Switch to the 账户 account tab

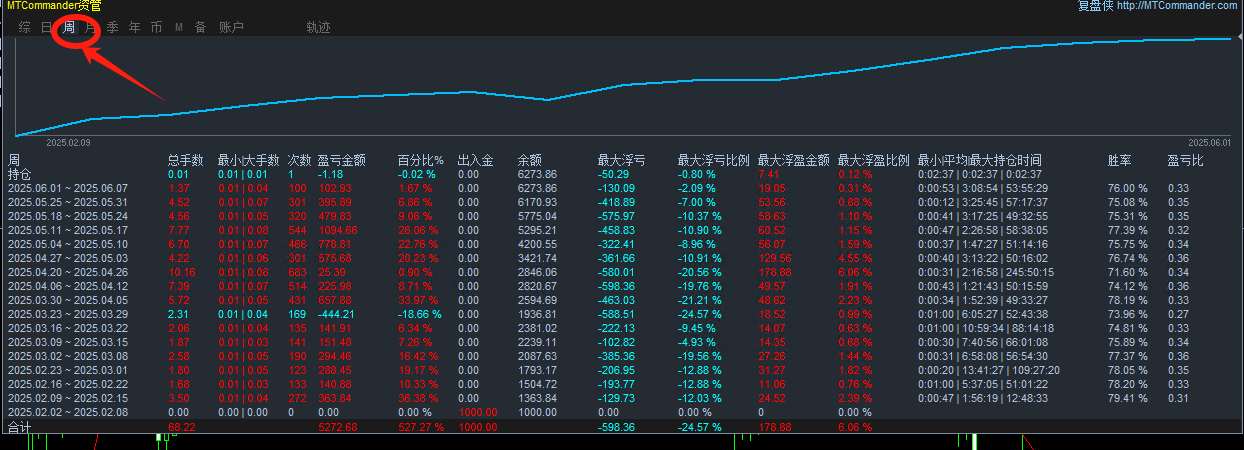pos(231,27)
